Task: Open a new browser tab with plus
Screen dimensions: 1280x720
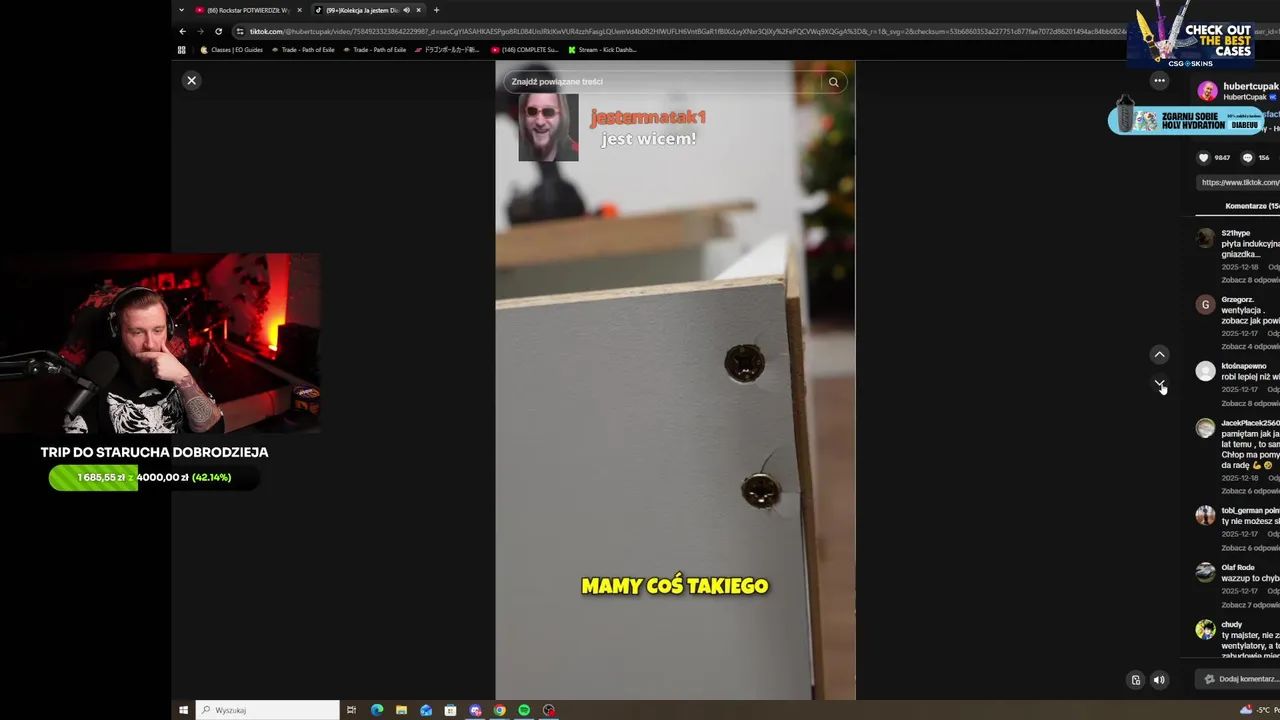Action: (436, 10)
